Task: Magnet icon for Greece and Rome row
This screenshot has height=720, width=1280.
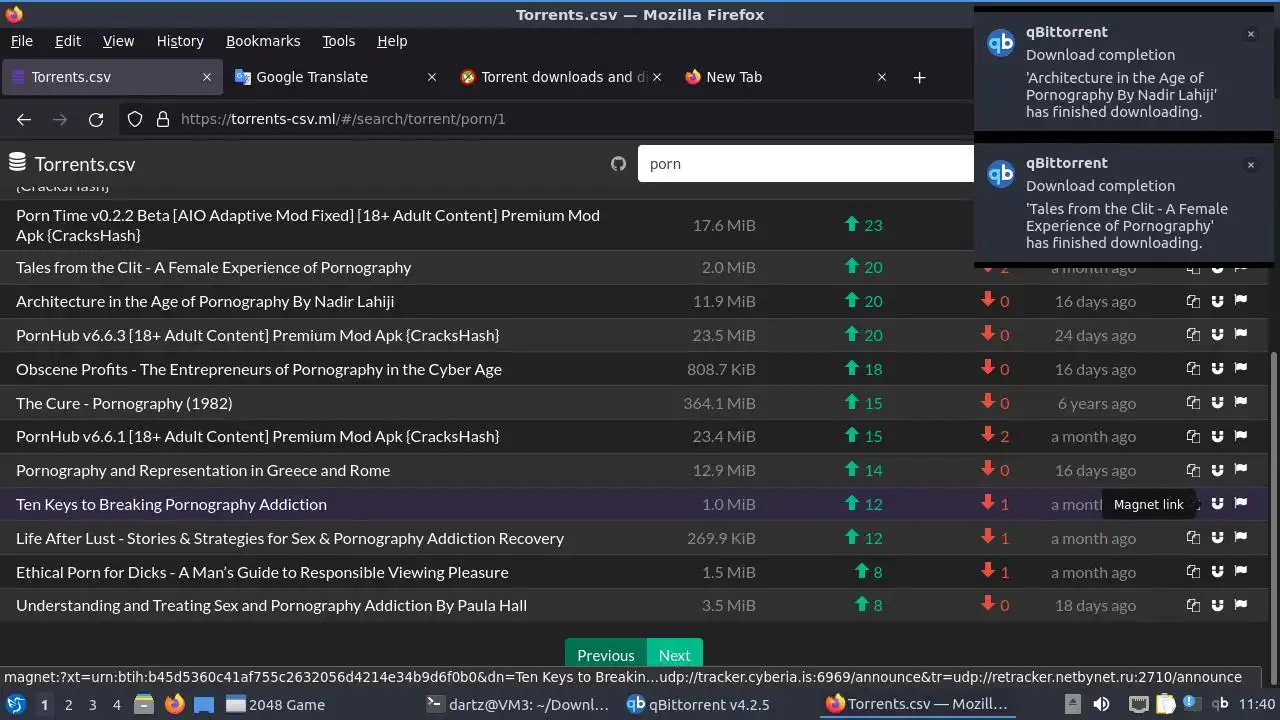Action: tap(1217, 469)
